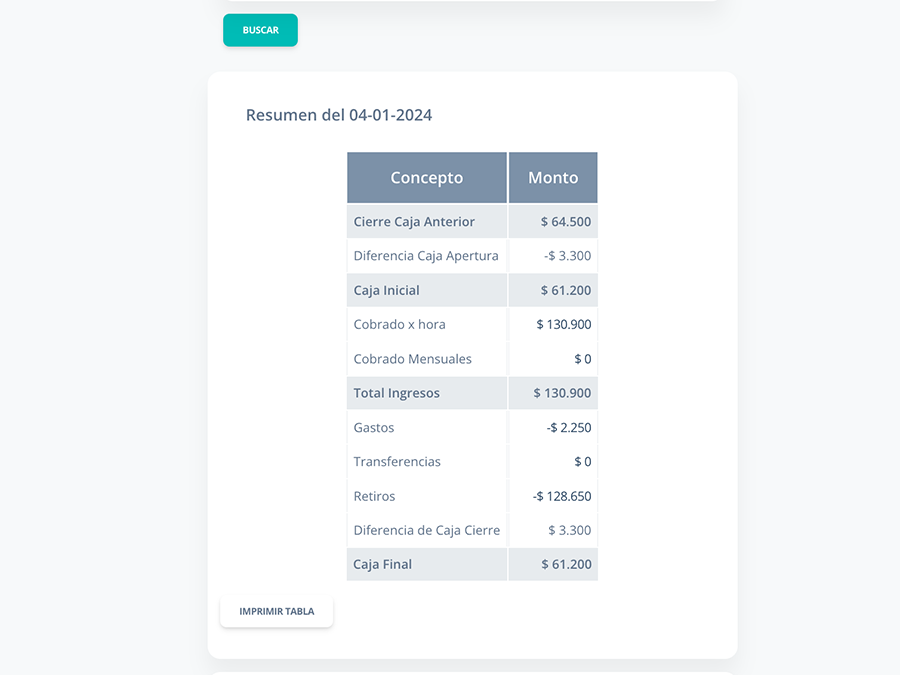Select the Transferencias row label
This screenshot has width=900, height=675.
(397, 461)
